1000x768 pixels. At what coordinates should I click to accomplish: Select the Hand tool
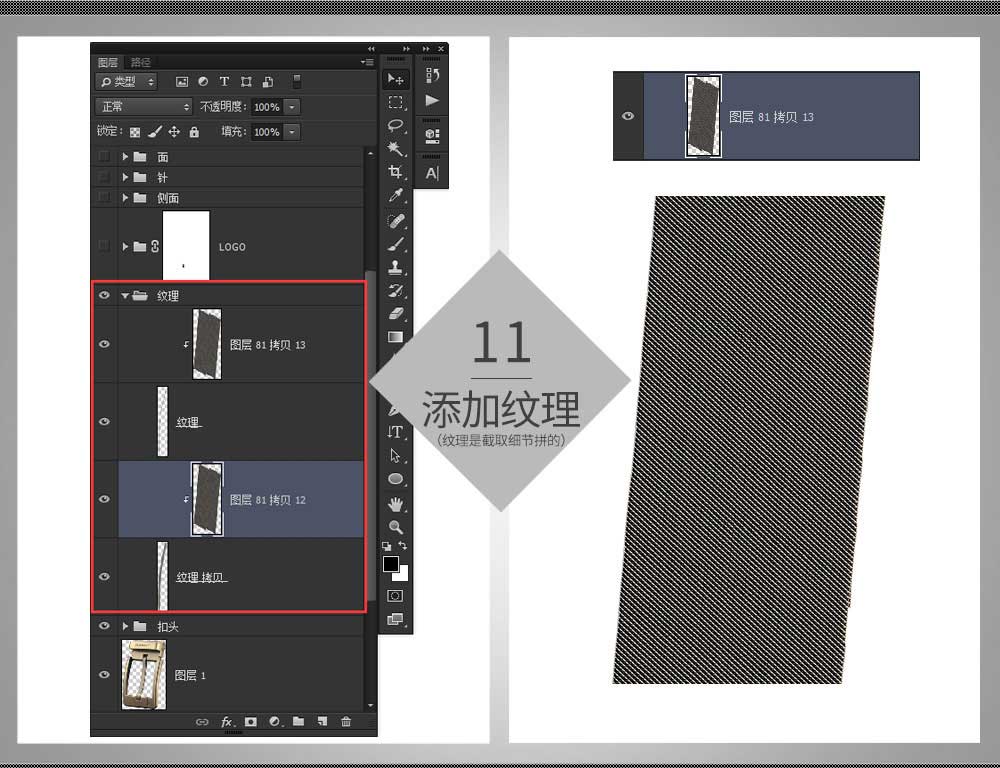(x=395, y=504)
